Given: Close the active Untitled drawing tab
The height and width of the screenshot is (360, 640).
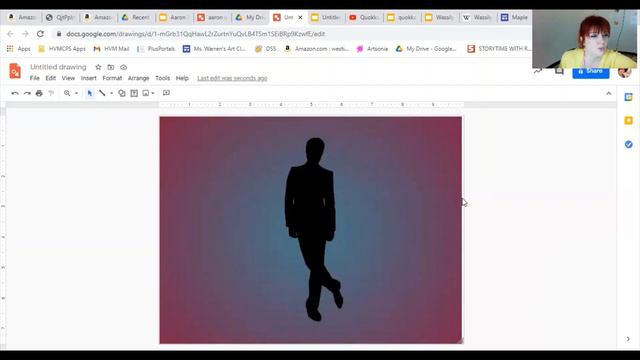Looking at the screenshot, I should [x=300, y=18].
